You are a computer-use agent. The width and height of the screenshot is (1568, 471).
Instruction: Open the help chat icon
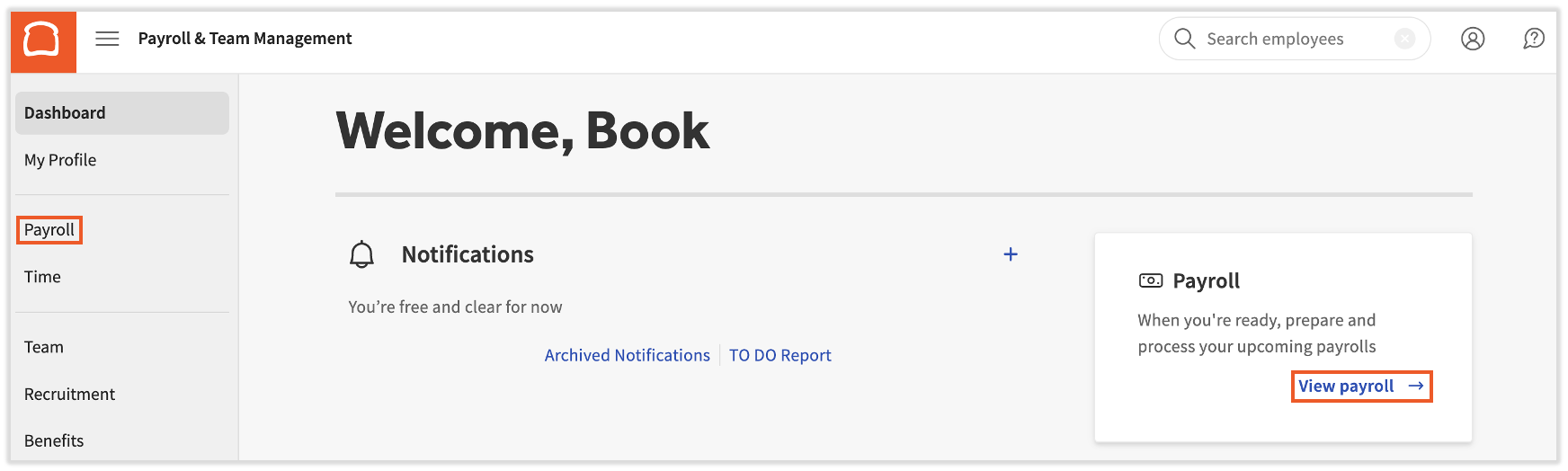pyautogui.click(x=1534, y=39)
